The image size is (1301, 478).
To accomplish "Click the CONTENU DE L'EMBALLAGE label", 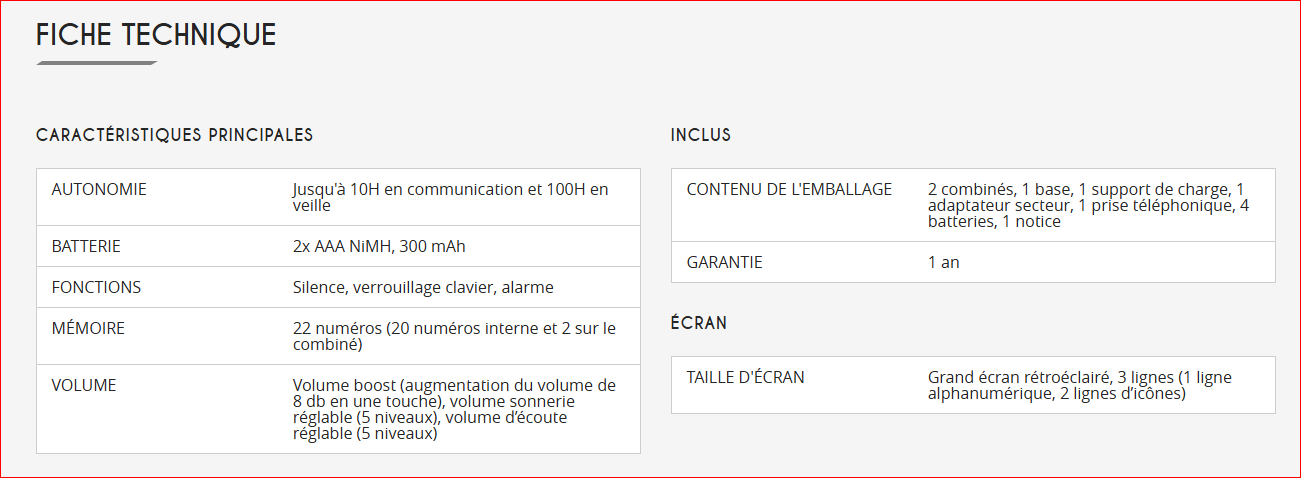I will tap(789, 189).
